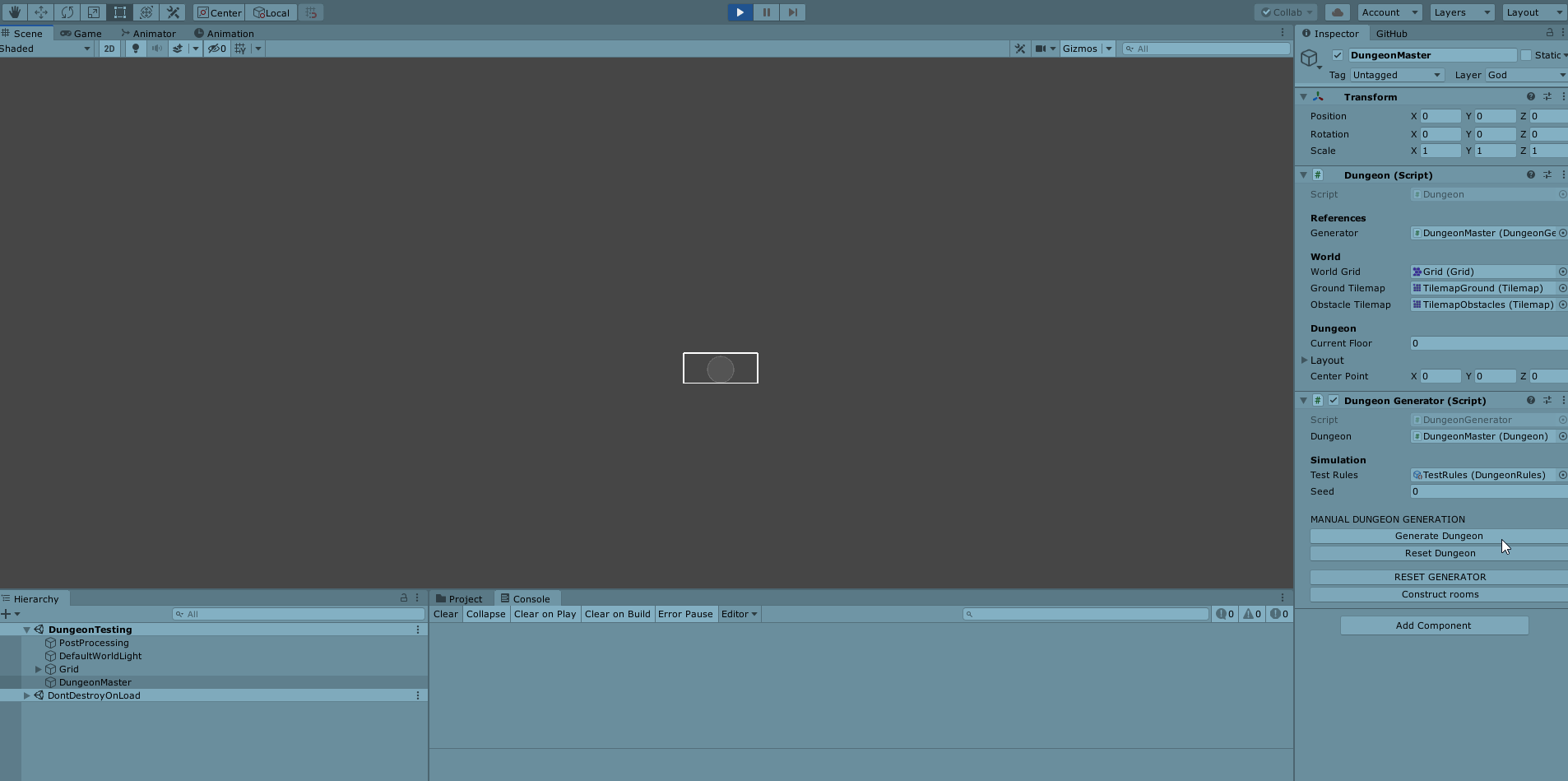Open Dungeon Generator presets icon
This screenshot has height=781, width=1568.
(1547, 400)
